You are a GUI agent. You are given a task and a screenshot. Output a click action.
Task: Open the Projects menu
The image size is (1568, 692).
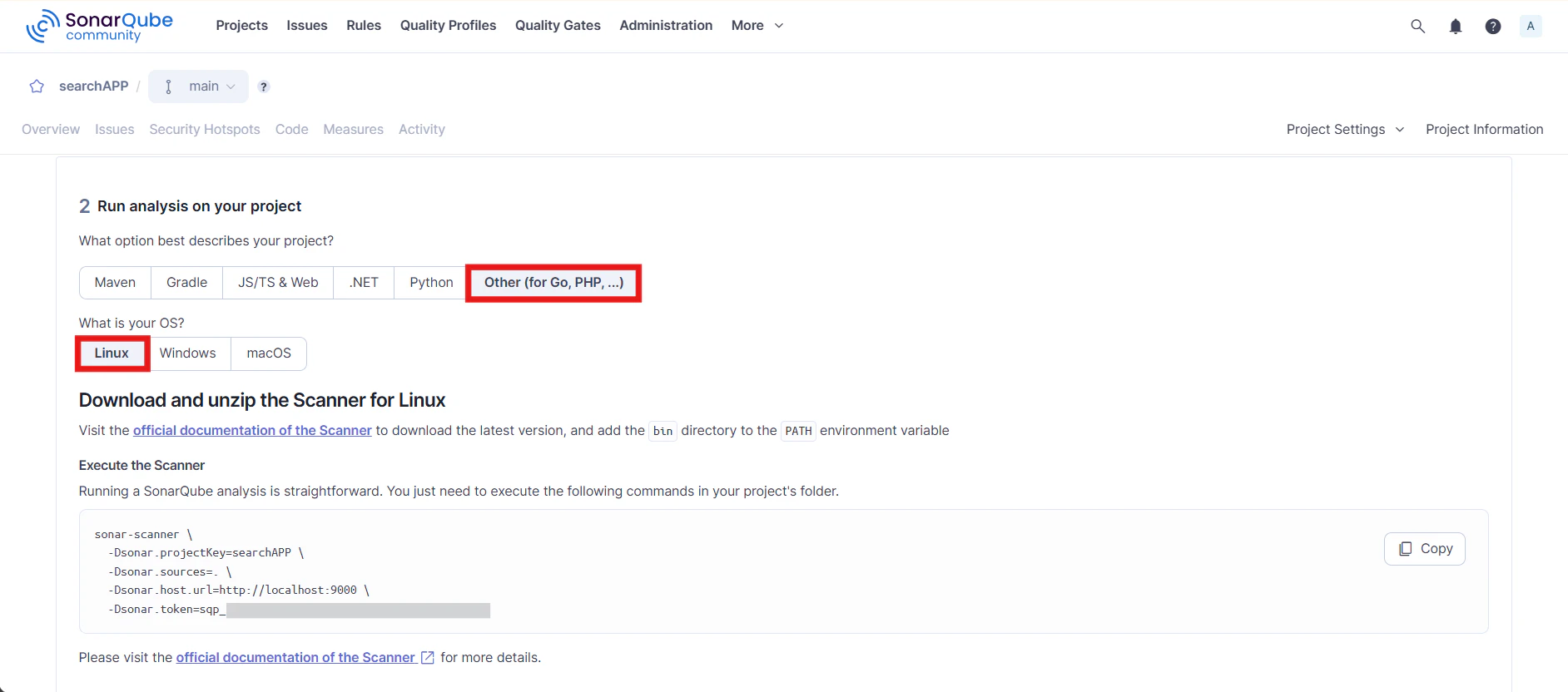click(x=242, y=26)
